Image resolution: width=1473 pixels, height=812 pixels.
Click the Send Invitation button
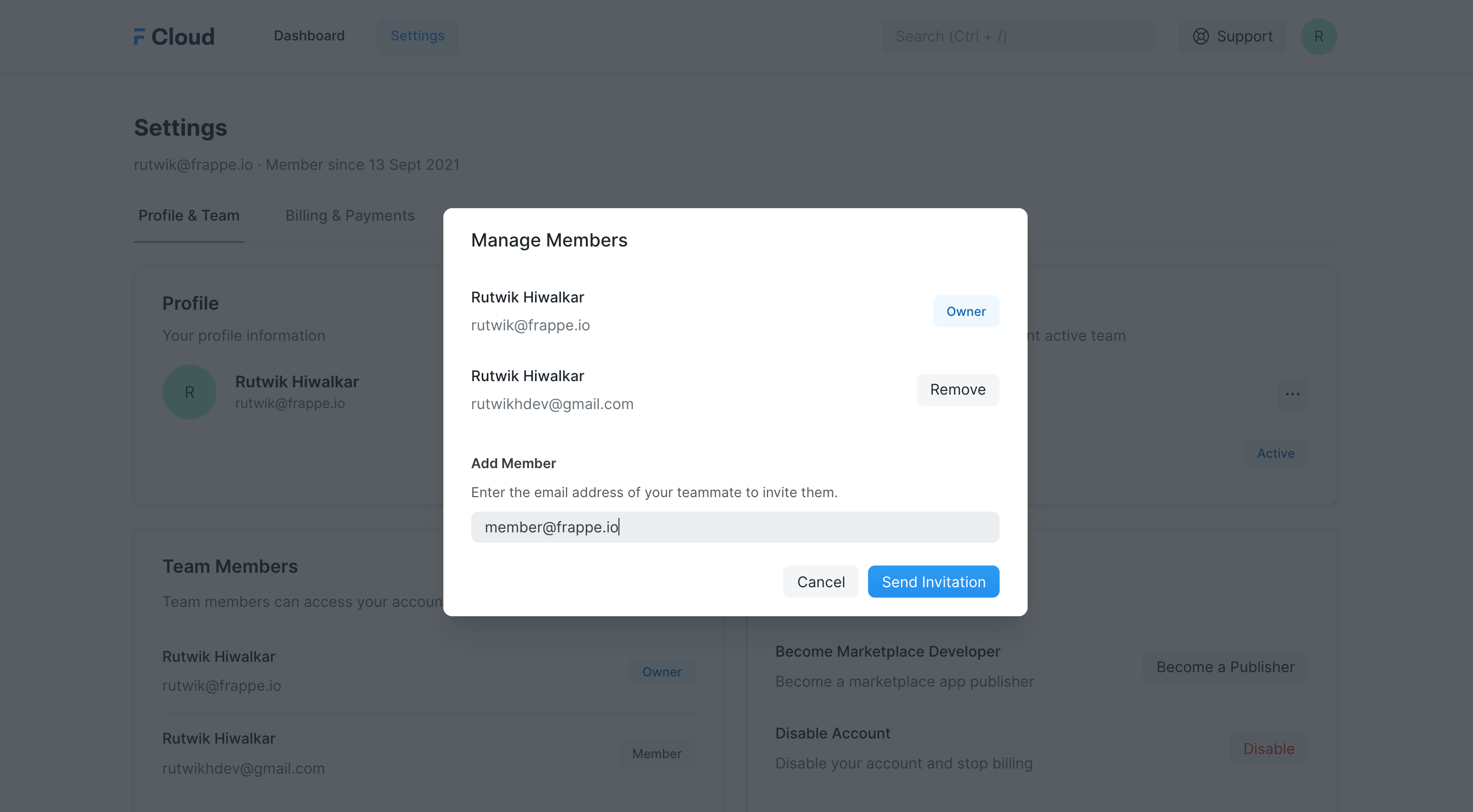click(933, 582)
